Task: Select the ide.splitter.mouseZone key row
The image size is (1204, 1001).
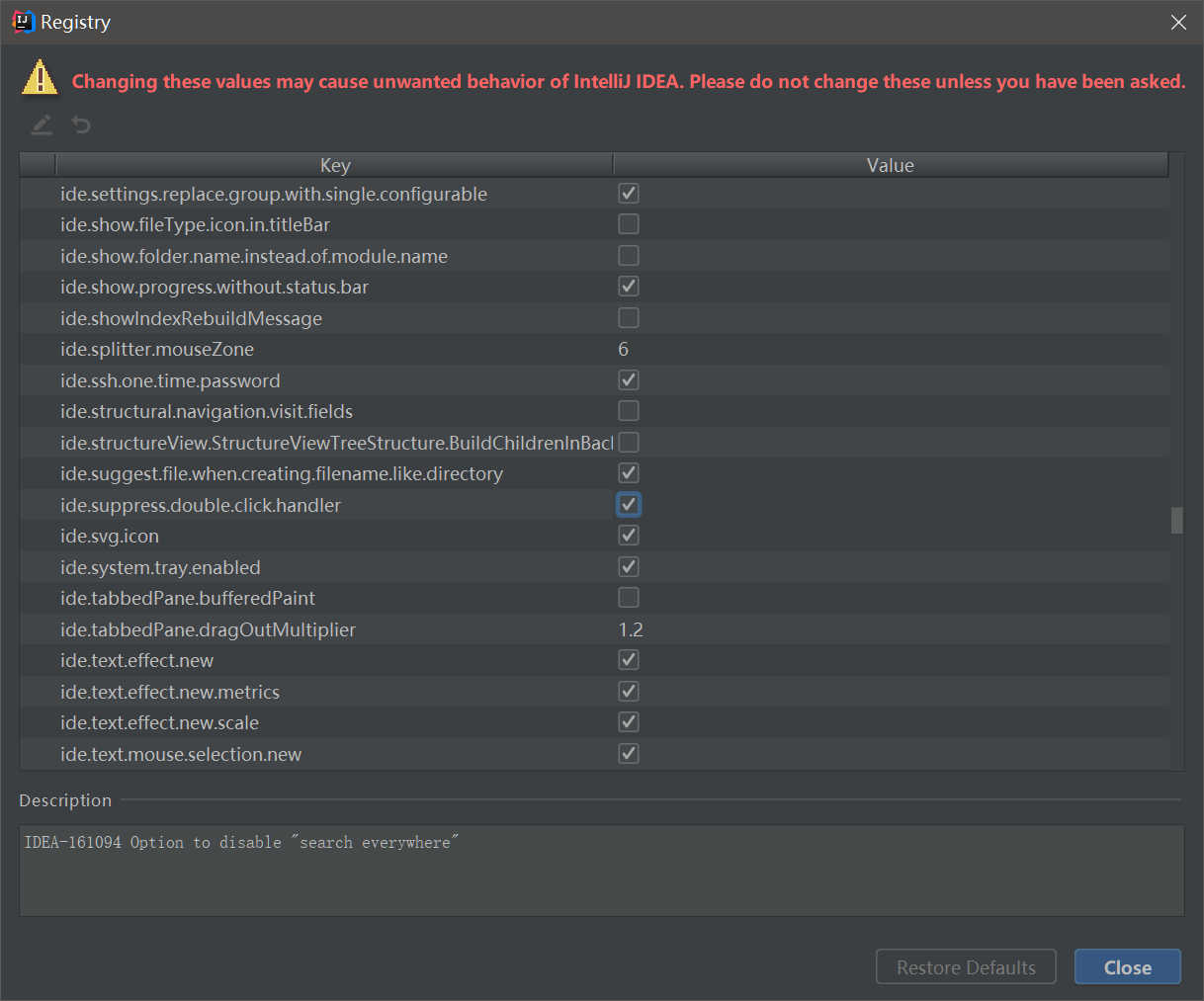Action: click(x=157, y=349)
